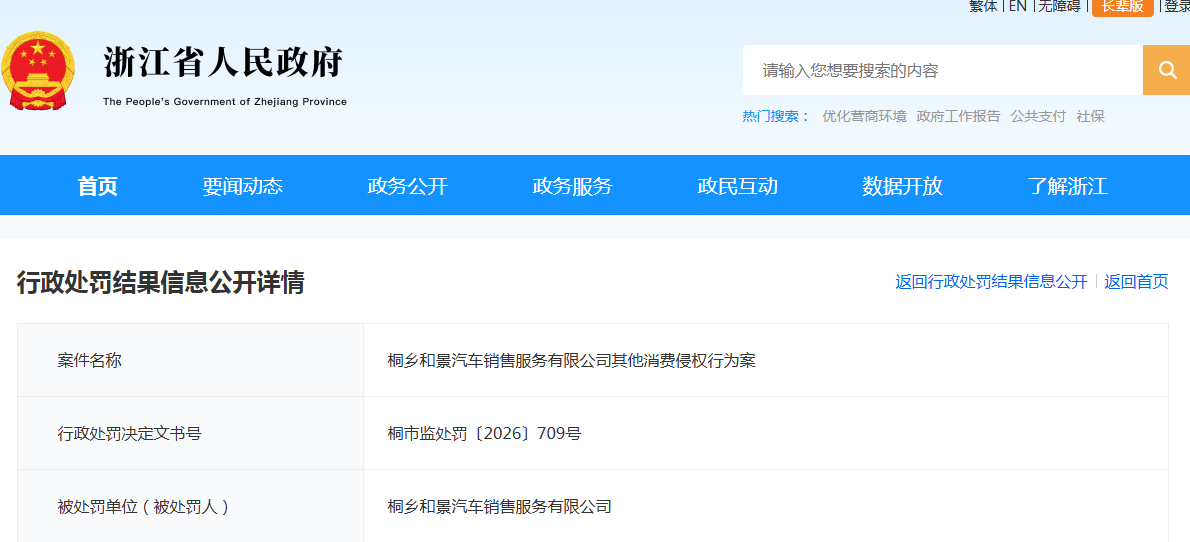
Task: Open the 要闻动态 navigation tab
Action: point(242,186)
